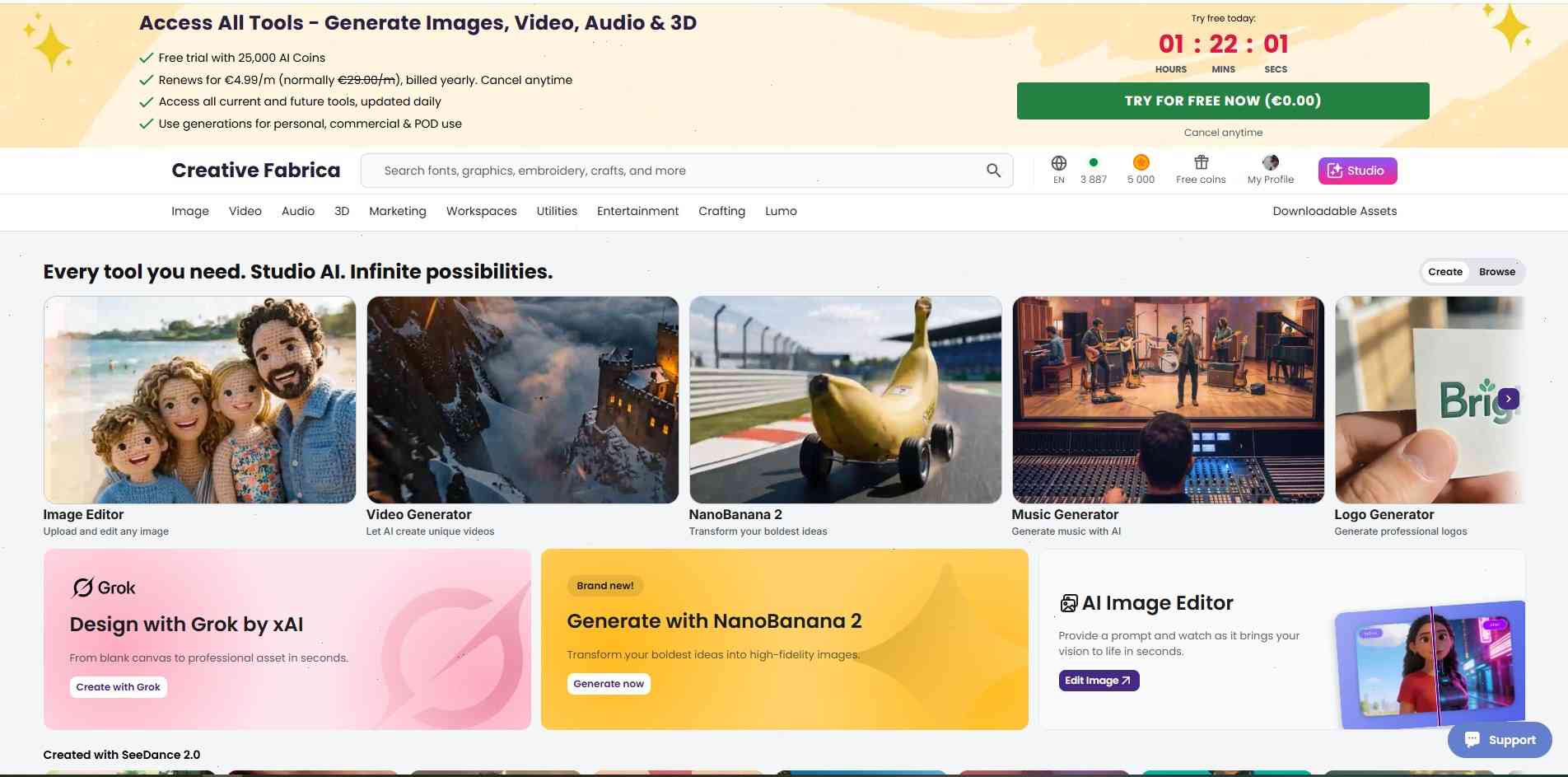
Task: Open the Image Editor thumbnail
Action: tap(199, 400)
